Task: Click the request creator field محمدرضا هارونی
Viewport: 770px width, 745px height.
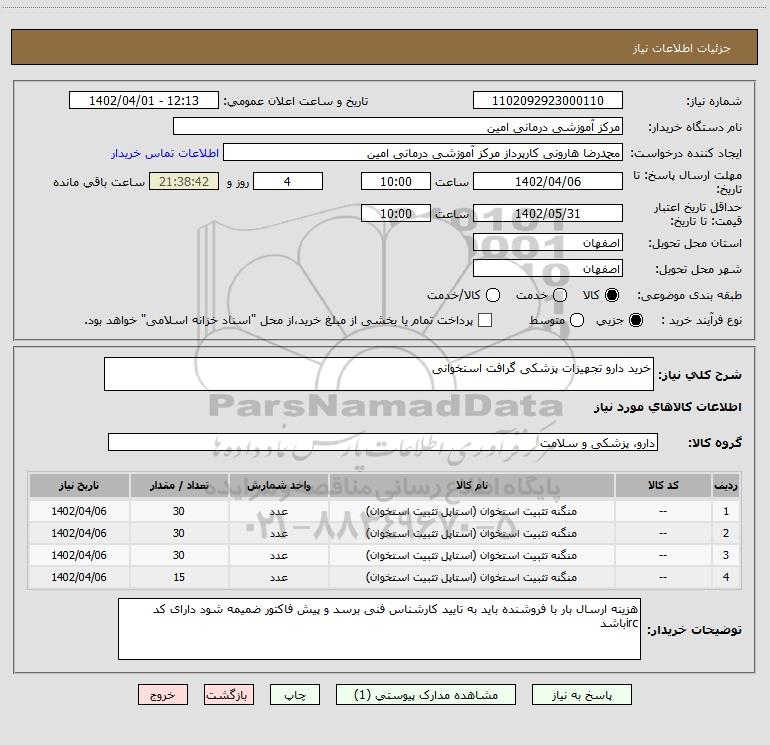Action: (423, 153)
